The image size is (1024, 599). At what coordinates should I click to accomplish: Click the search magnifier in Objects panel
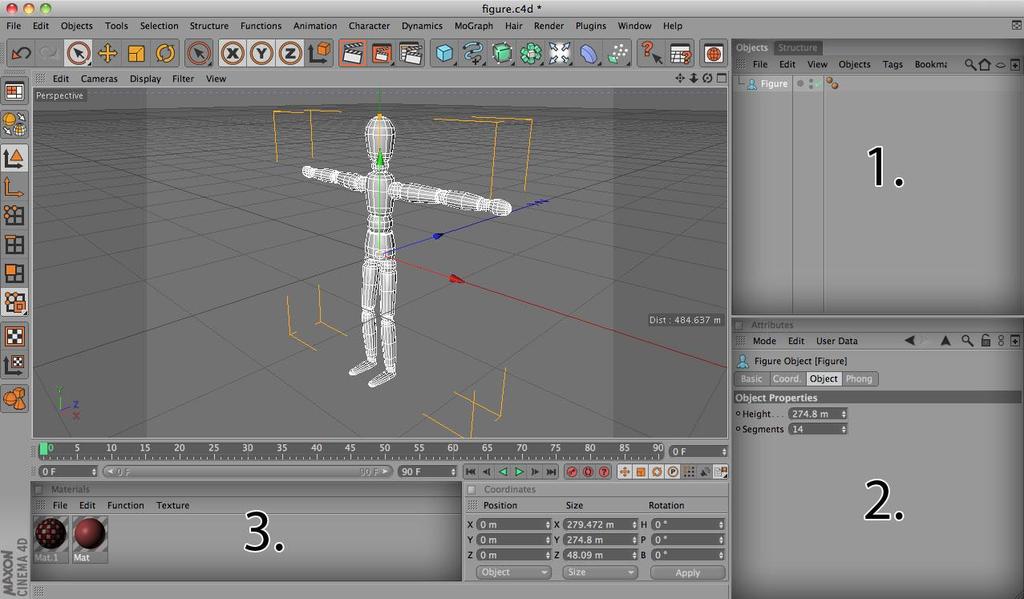(x=970, y=65)
